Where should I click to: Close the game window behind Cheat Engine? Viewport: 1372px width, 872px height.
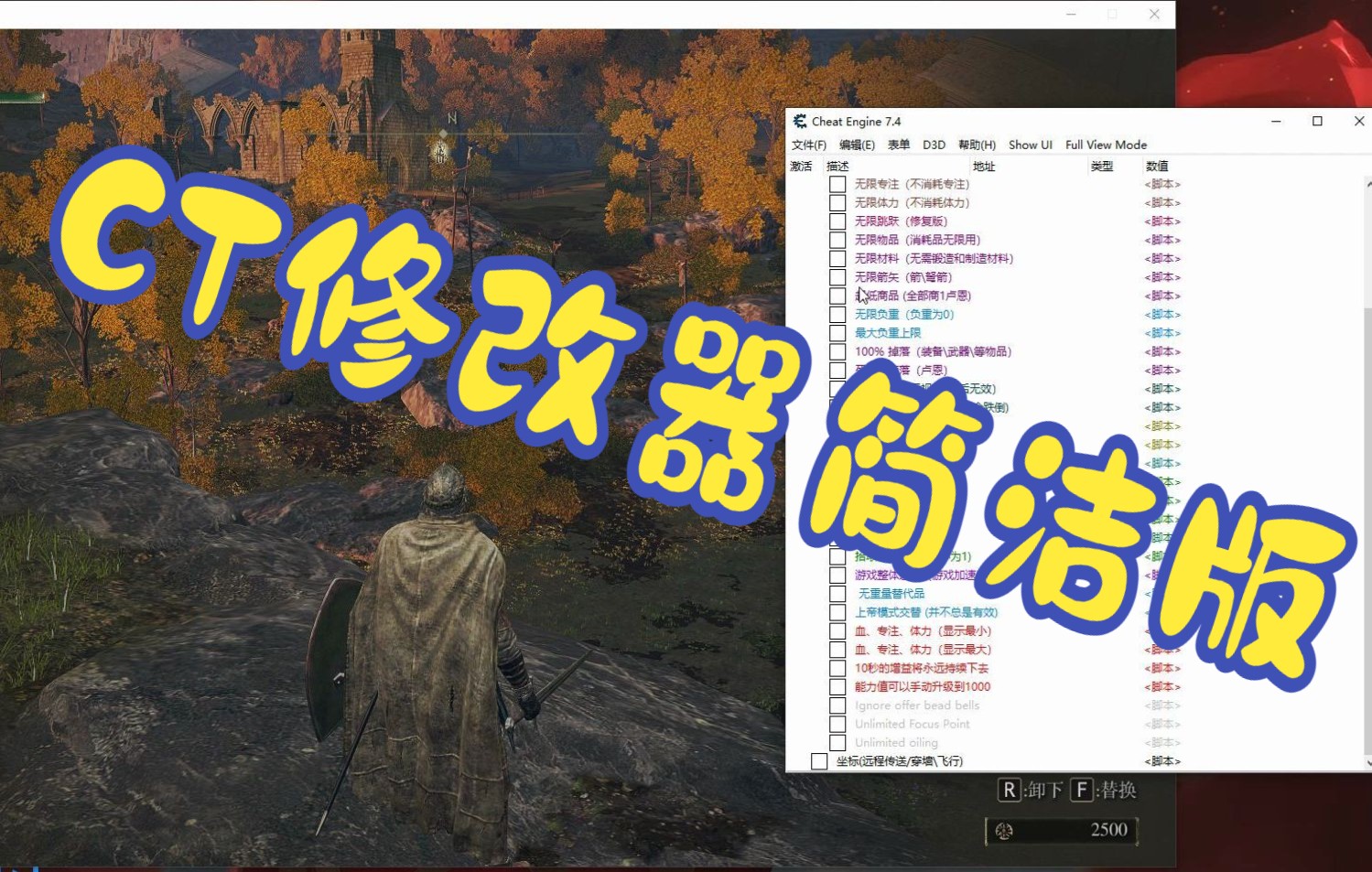click(x=1154, y=14)
